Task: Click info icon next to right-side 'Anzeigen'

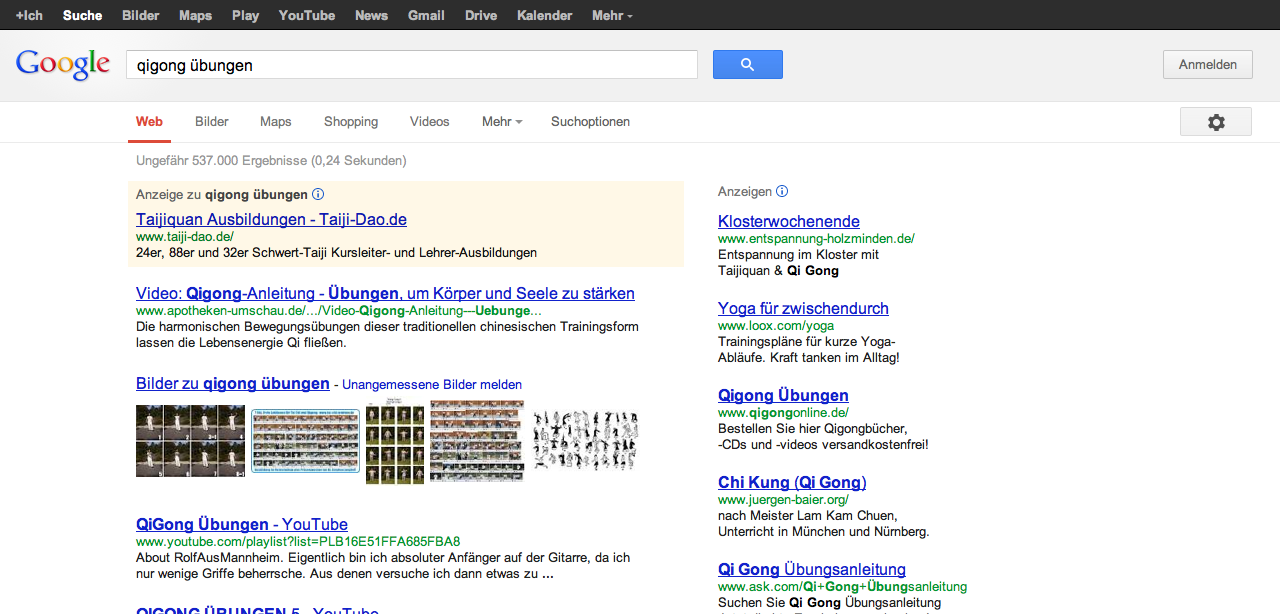Action: 782,191
